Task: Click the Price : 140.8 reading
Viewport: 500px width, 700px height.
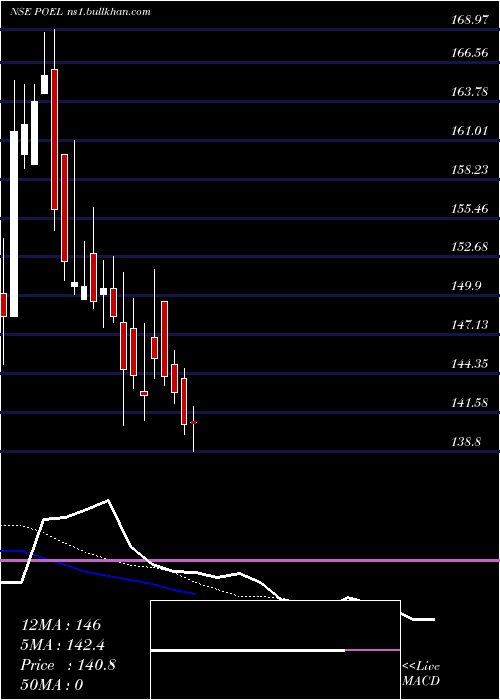Action: pos(68,665)
